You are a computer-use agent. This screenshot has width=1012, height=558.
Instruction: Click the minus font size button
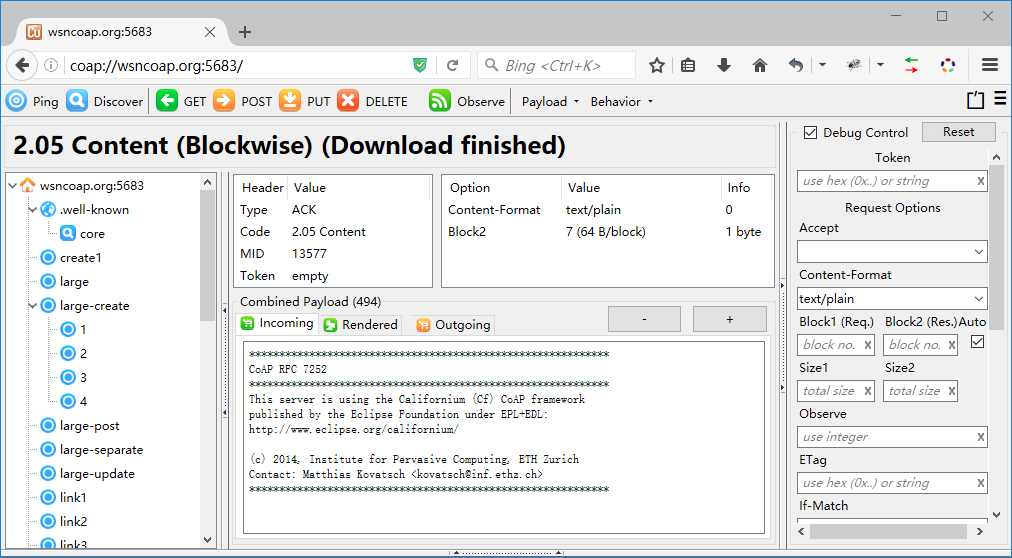click(644, 319)
